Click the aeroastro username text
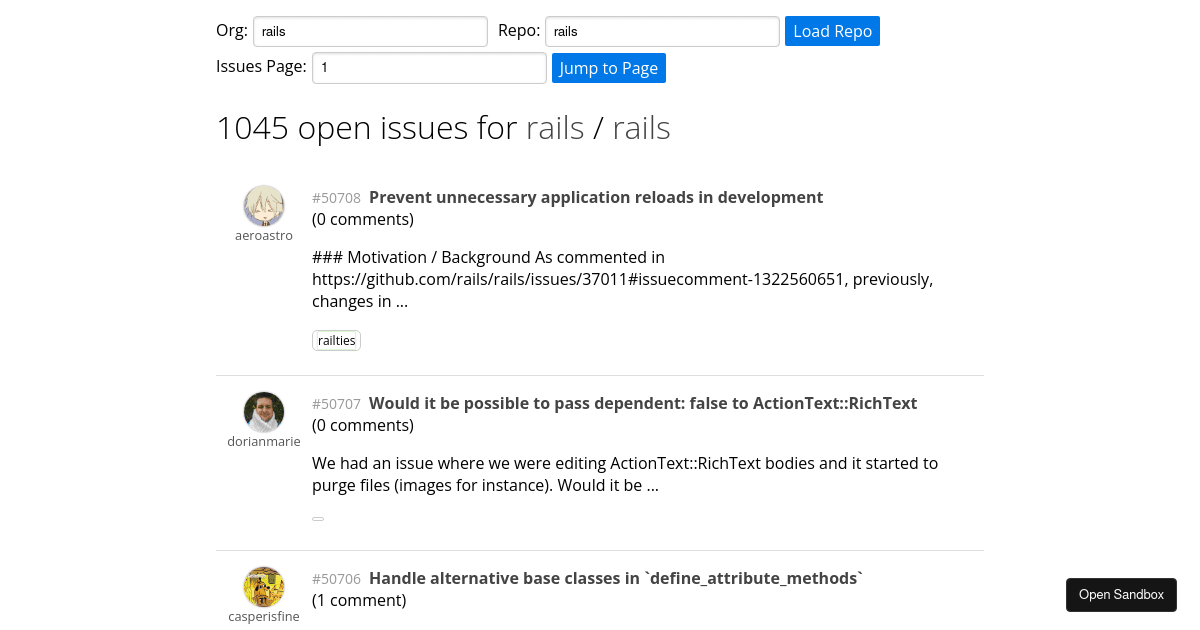 point(264,235)
